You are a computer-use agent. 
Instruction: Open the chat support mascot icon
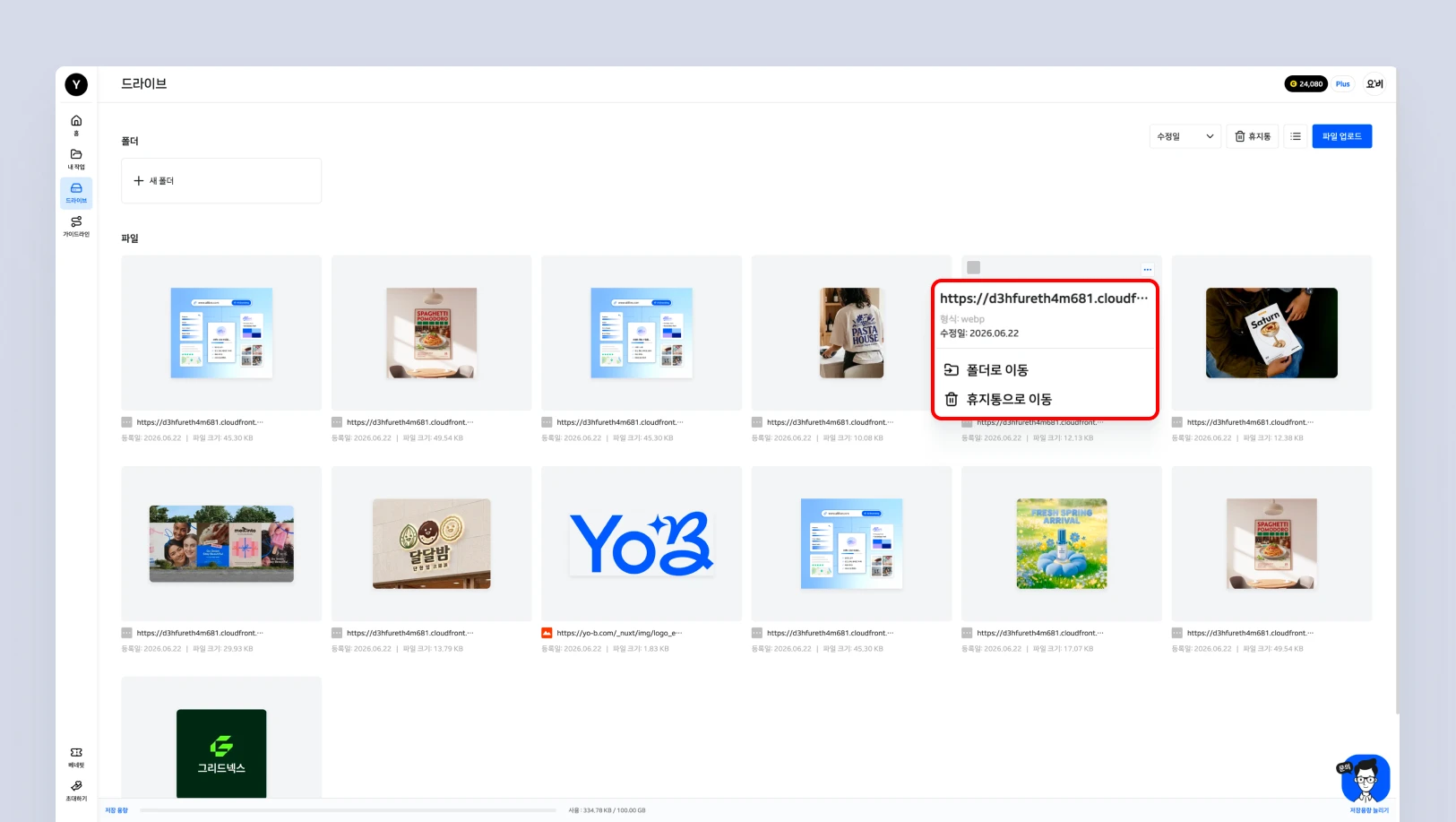coord(1365,778)
